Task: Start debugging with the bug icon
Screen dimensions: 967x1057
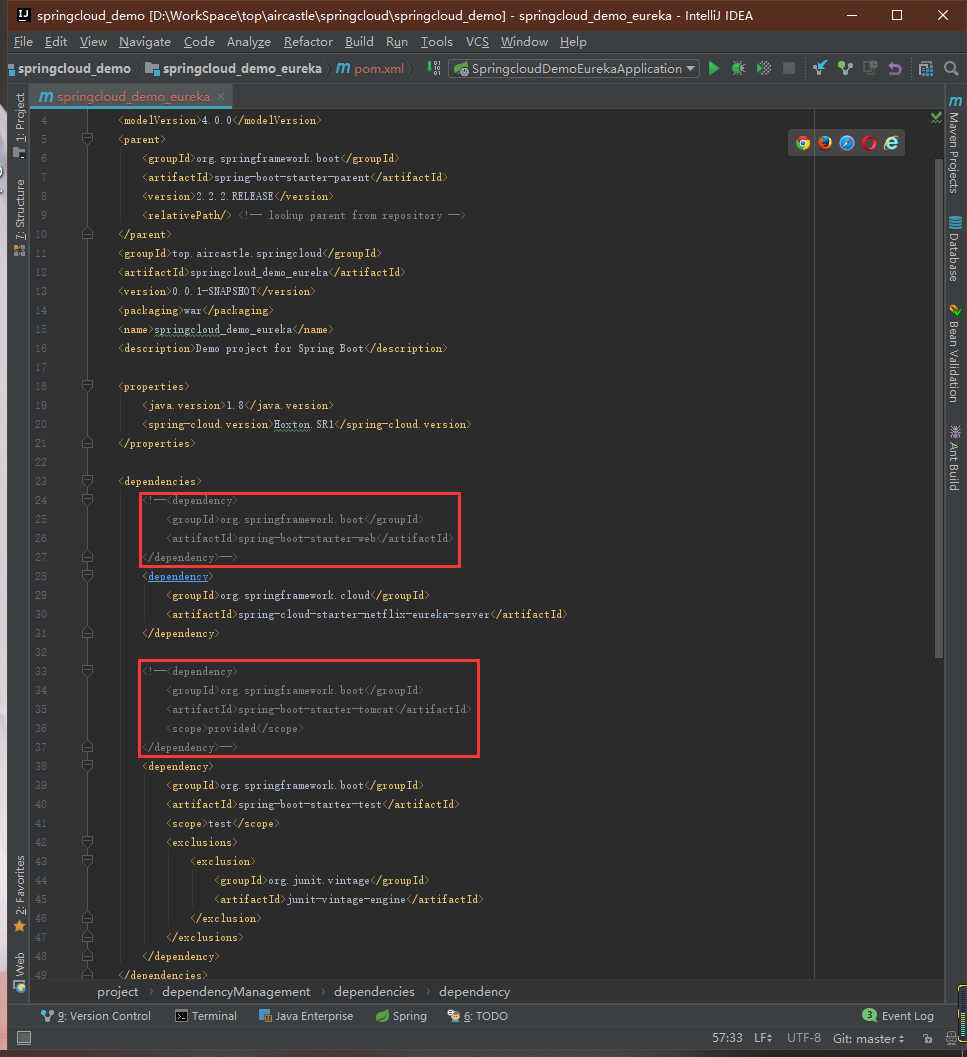Action: (738, 68)
